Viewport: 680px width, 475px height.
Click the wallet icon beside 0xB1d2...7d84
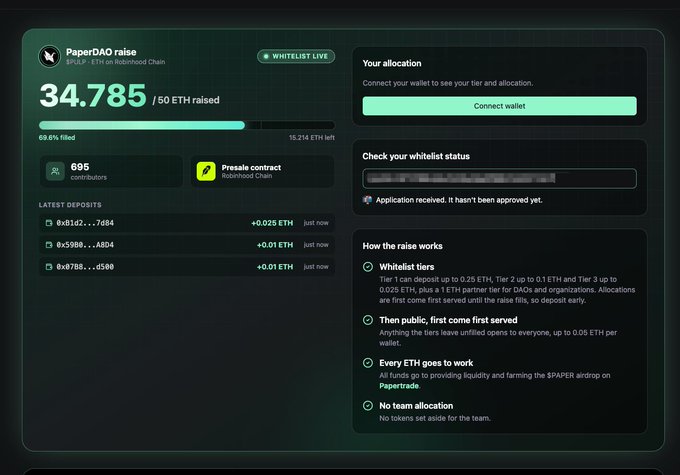pos(49,223)
